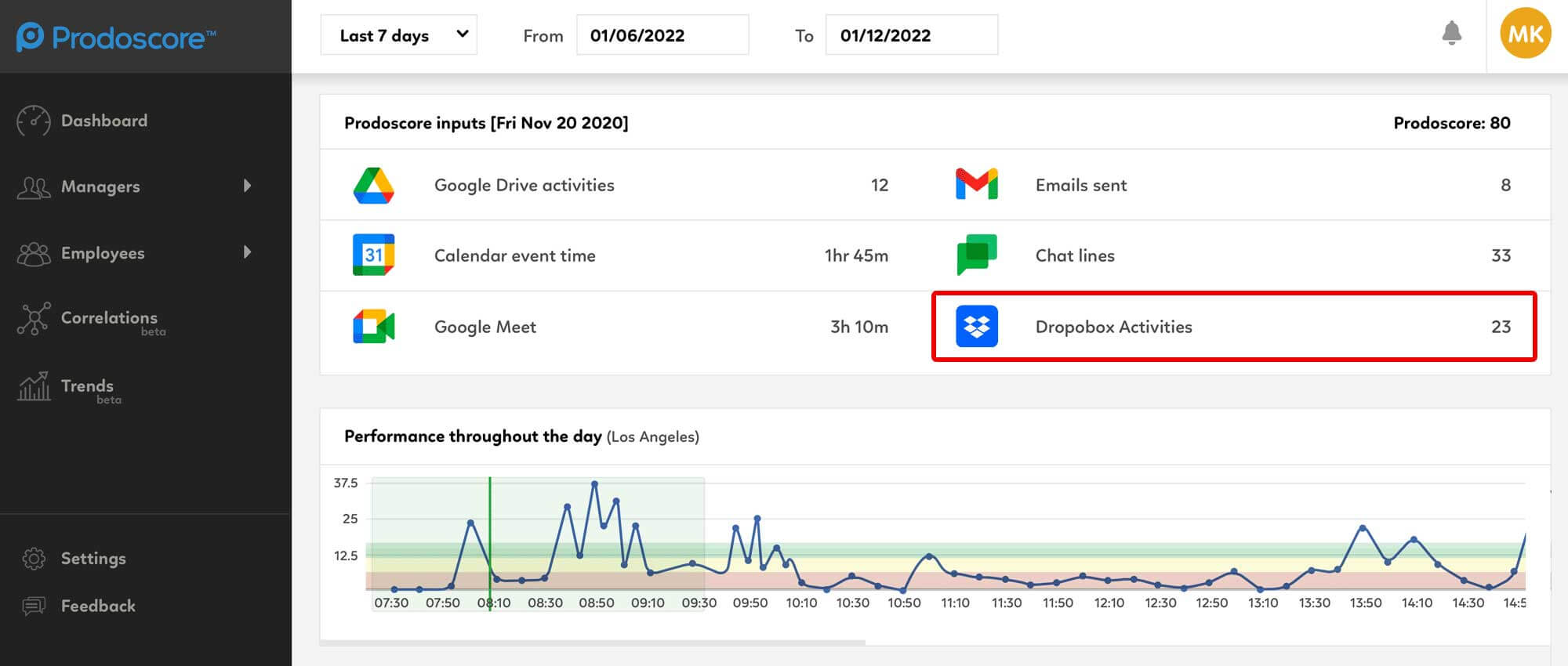Open the MK user avatar menu

[1525, 34]
